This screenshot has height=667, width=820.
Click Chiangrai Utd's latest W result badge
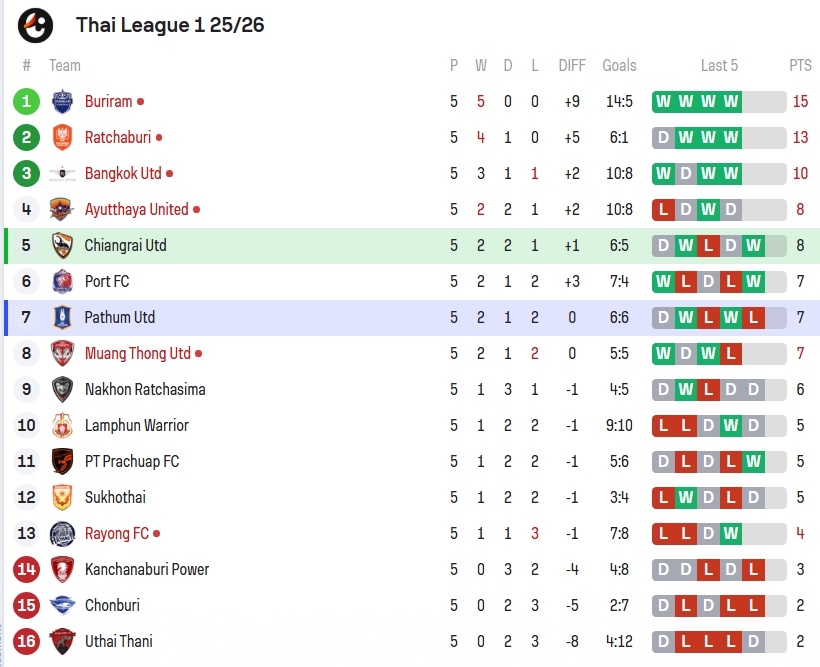[x=753, y=245]
